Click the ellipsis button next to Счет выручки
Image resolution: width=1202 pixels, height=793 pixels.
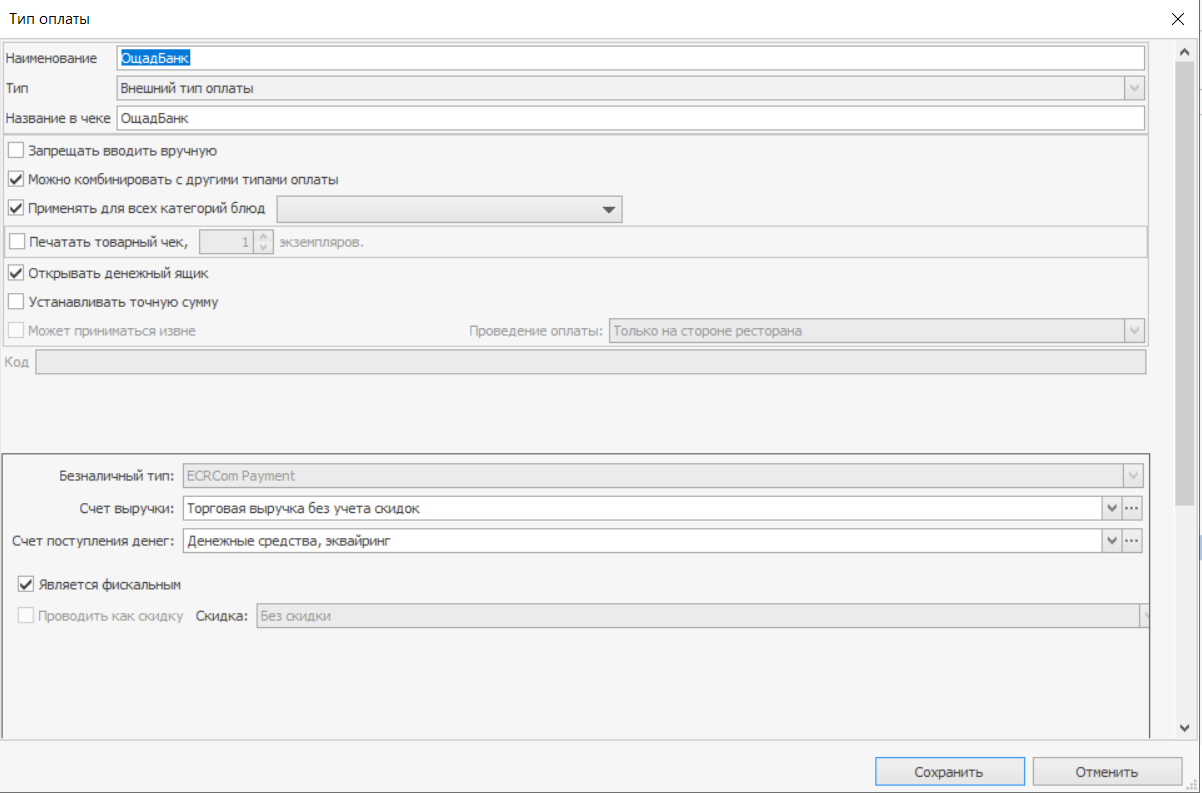pyautogui.click(x=1132, y=508)
